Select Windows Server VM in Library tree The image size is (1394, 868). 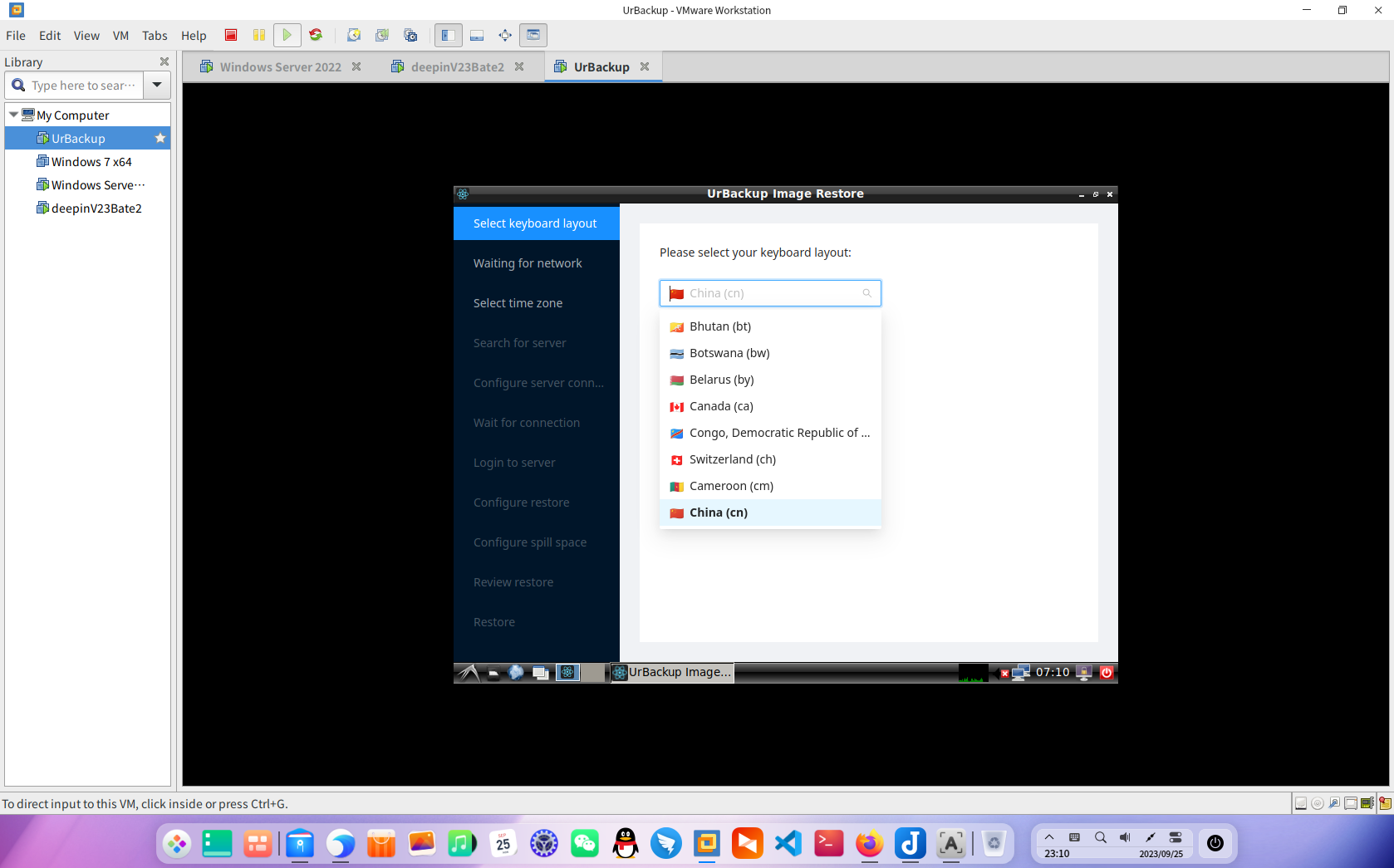87,185
